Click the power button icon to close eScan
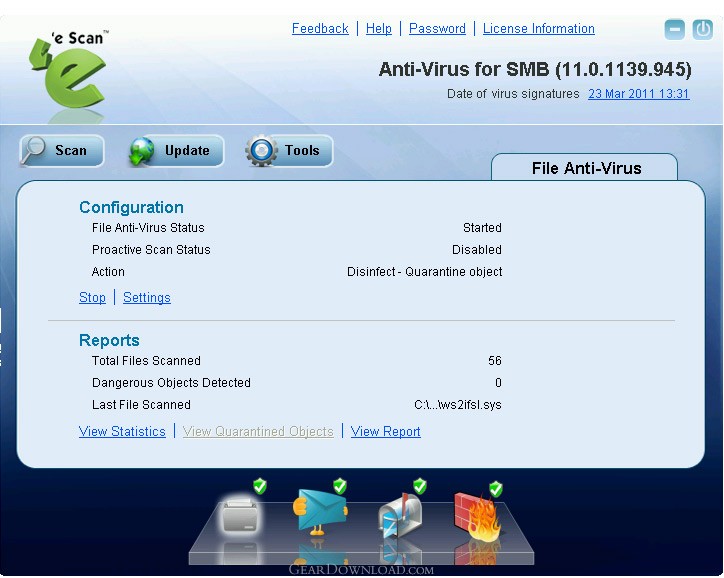Viewport: 724px width, 578px height. [x=703, y=30]
